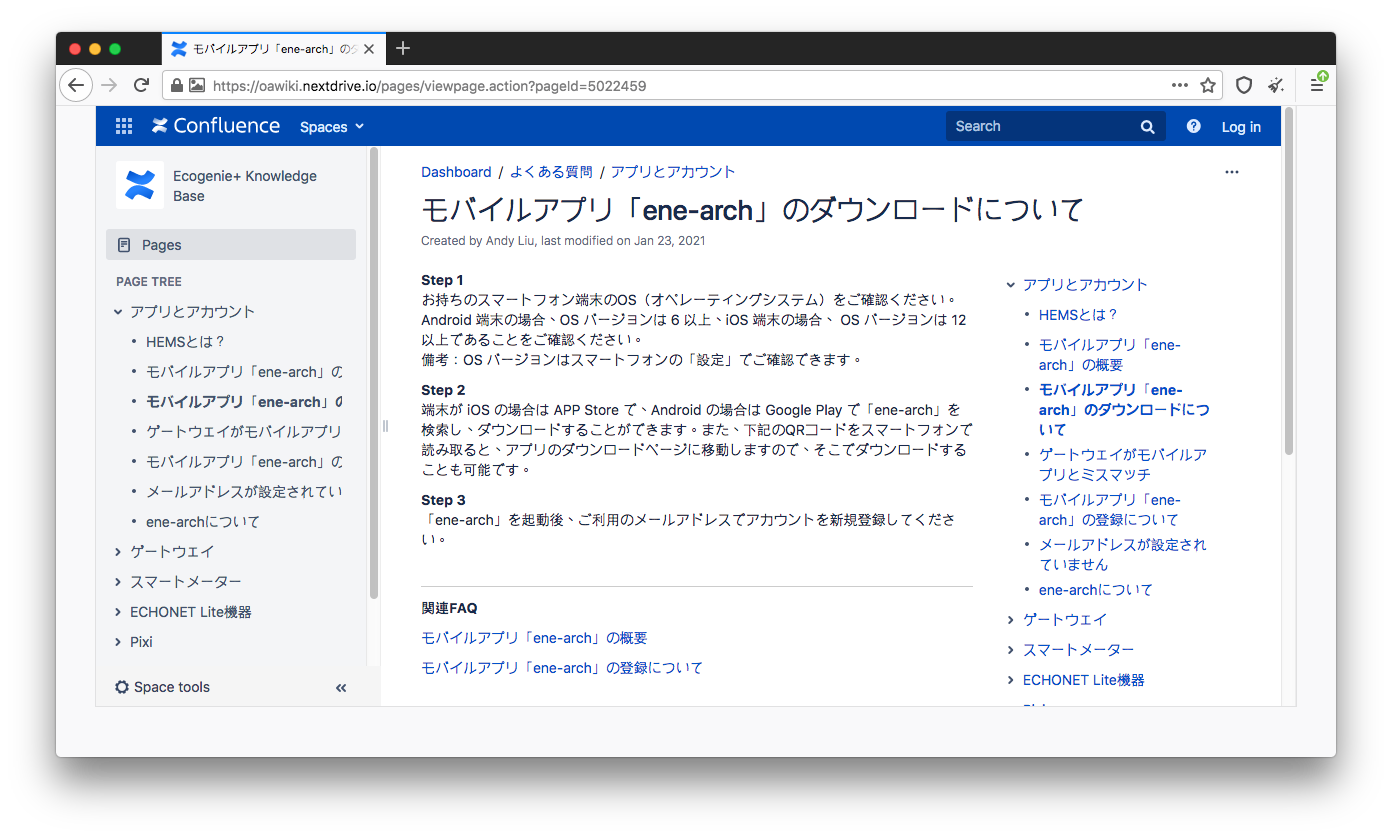
Task: Expand ECHONET Lite機器 in the left page tree
Action: (118, 612)
